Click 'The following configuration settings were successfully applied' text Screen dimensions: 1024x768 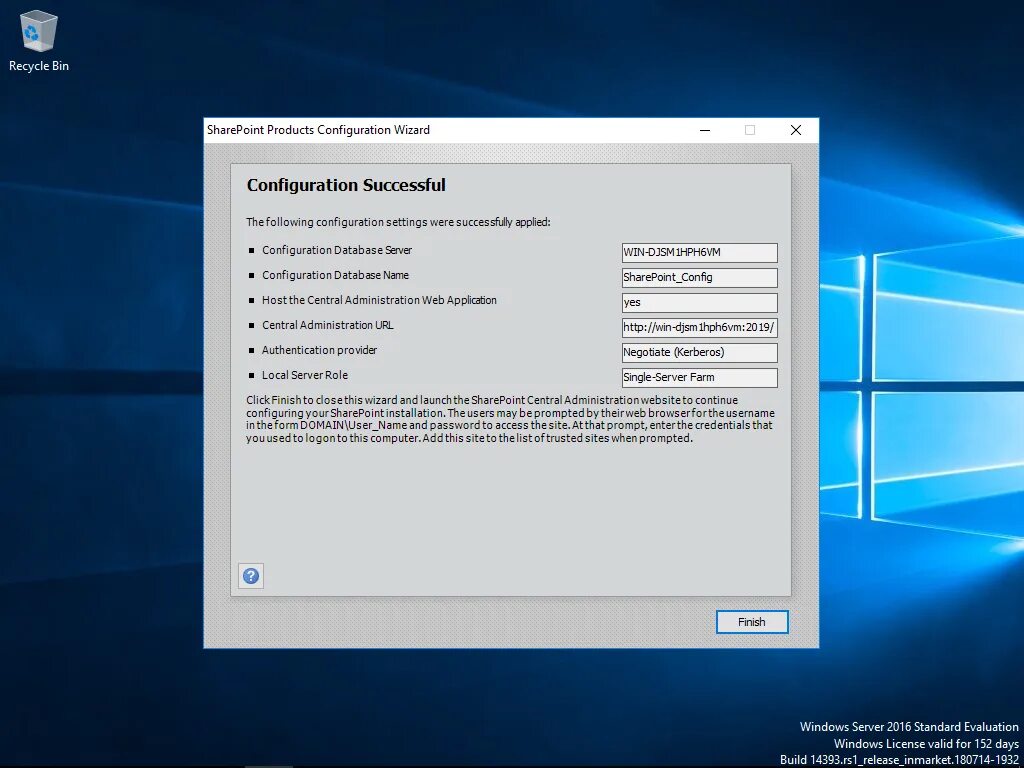click(398, 222)
